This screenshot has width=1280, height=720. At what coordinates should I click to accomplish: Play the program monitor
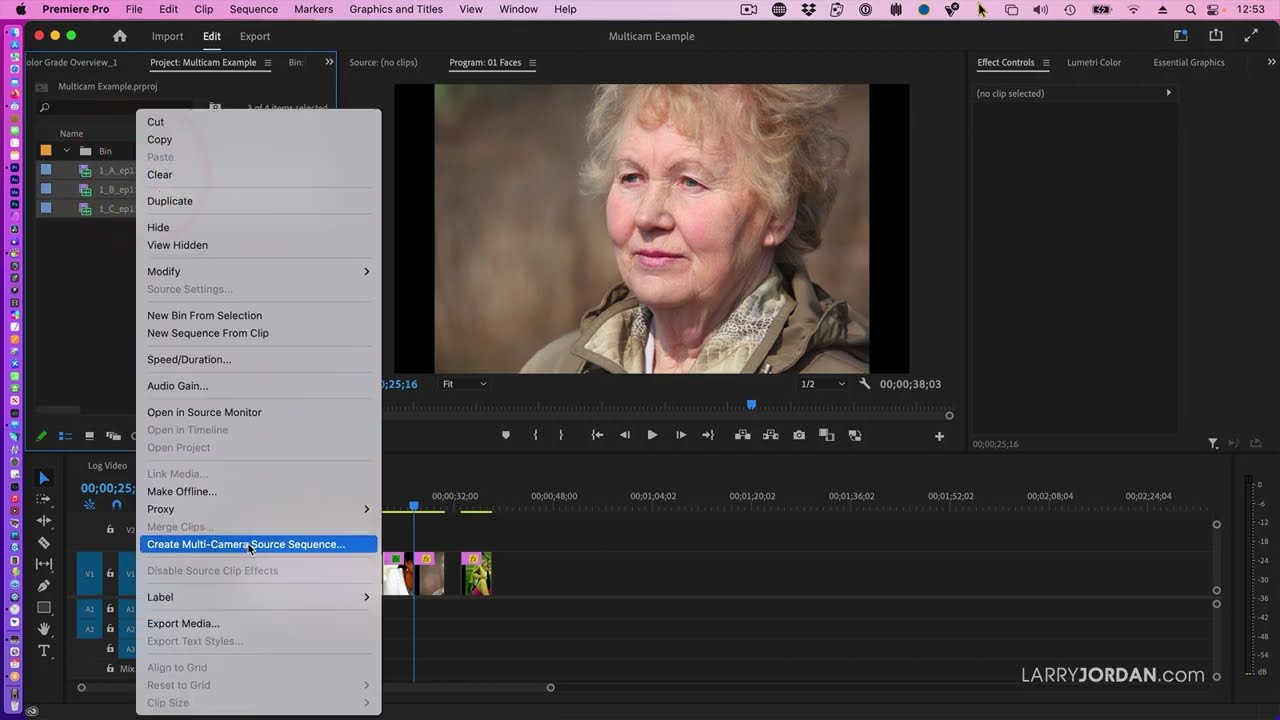[652, 435]
